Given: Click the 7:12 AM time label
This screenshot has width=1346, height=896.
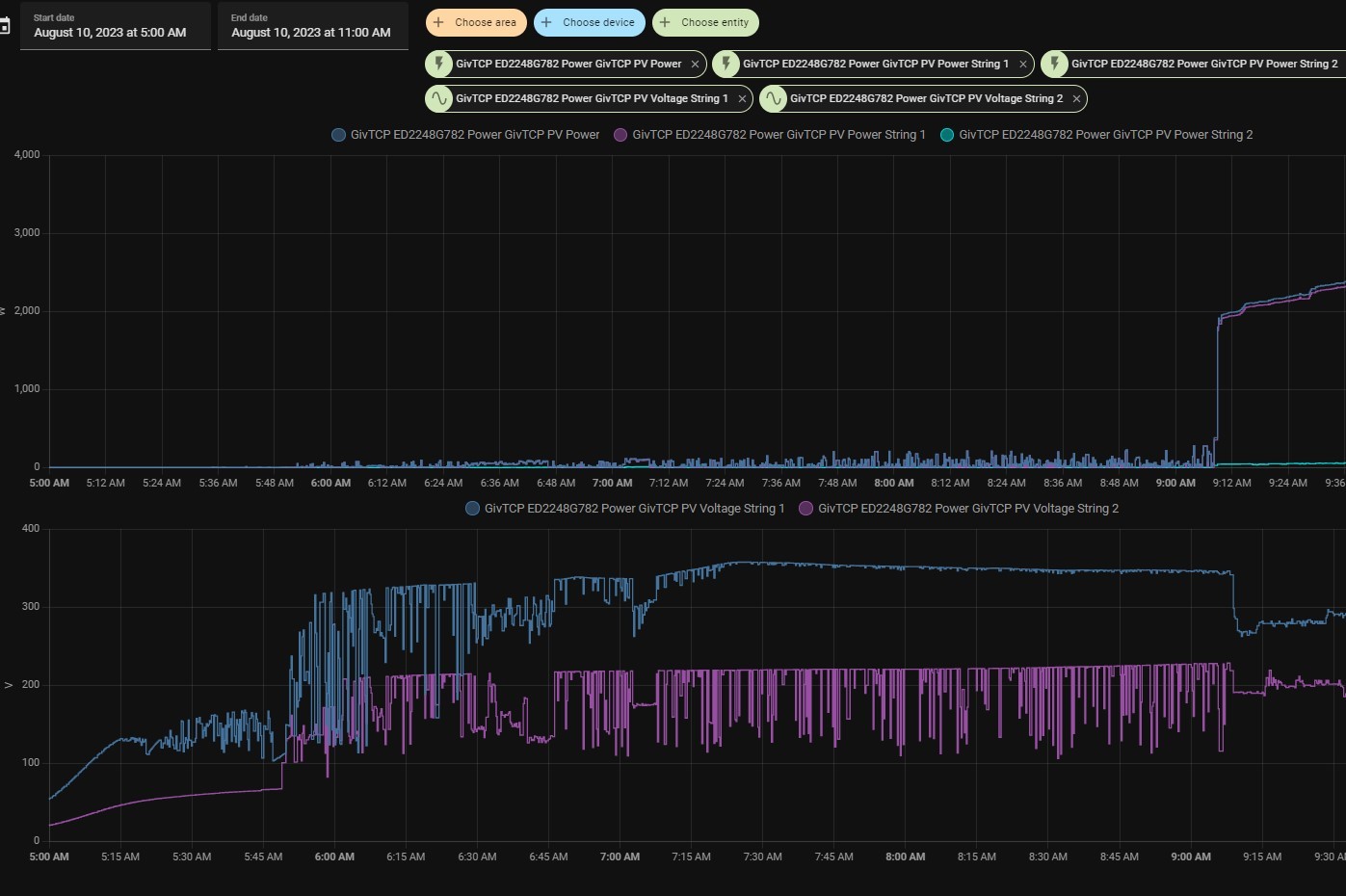Looking at the screenshot, I should point(669,484).
